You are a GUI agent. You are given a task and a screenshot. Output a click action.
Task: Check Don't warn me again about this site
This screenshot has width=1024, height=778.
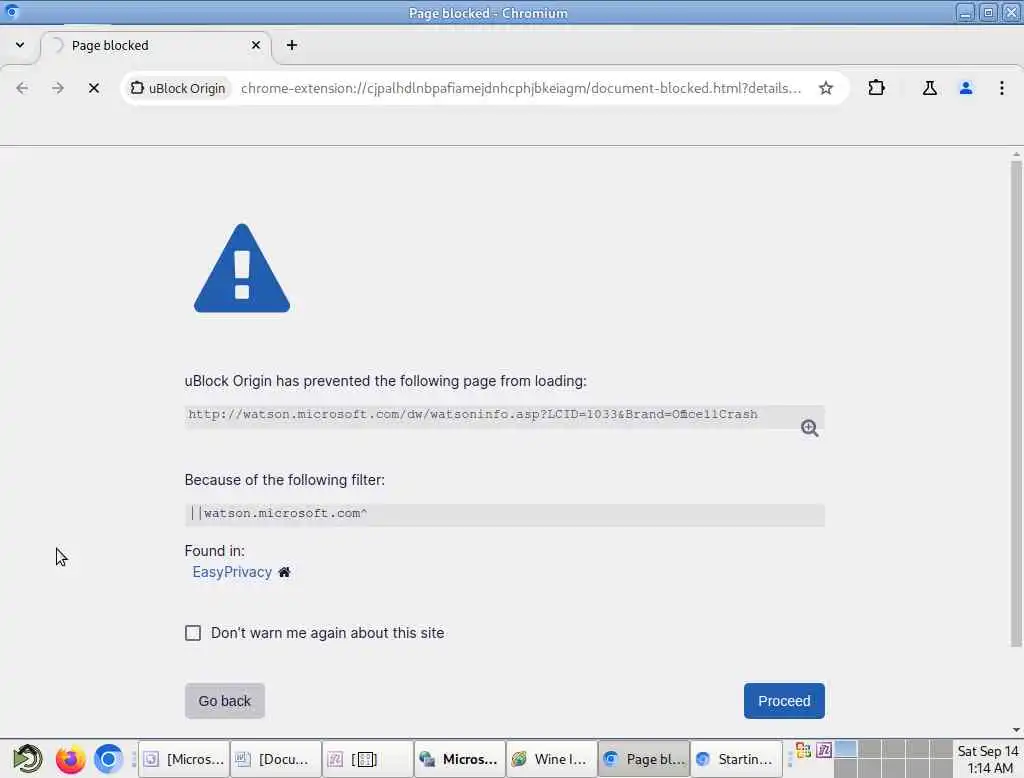tap(193, 633)
